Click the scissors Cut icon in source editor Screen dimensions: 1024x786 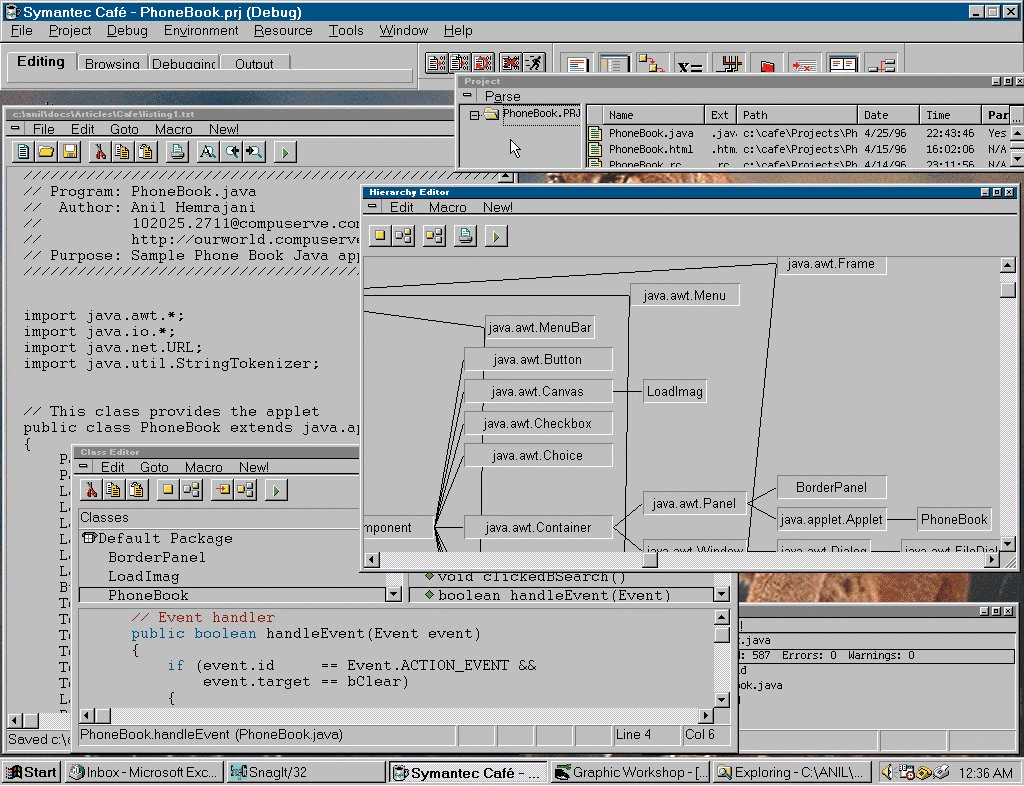coord(99,152)
